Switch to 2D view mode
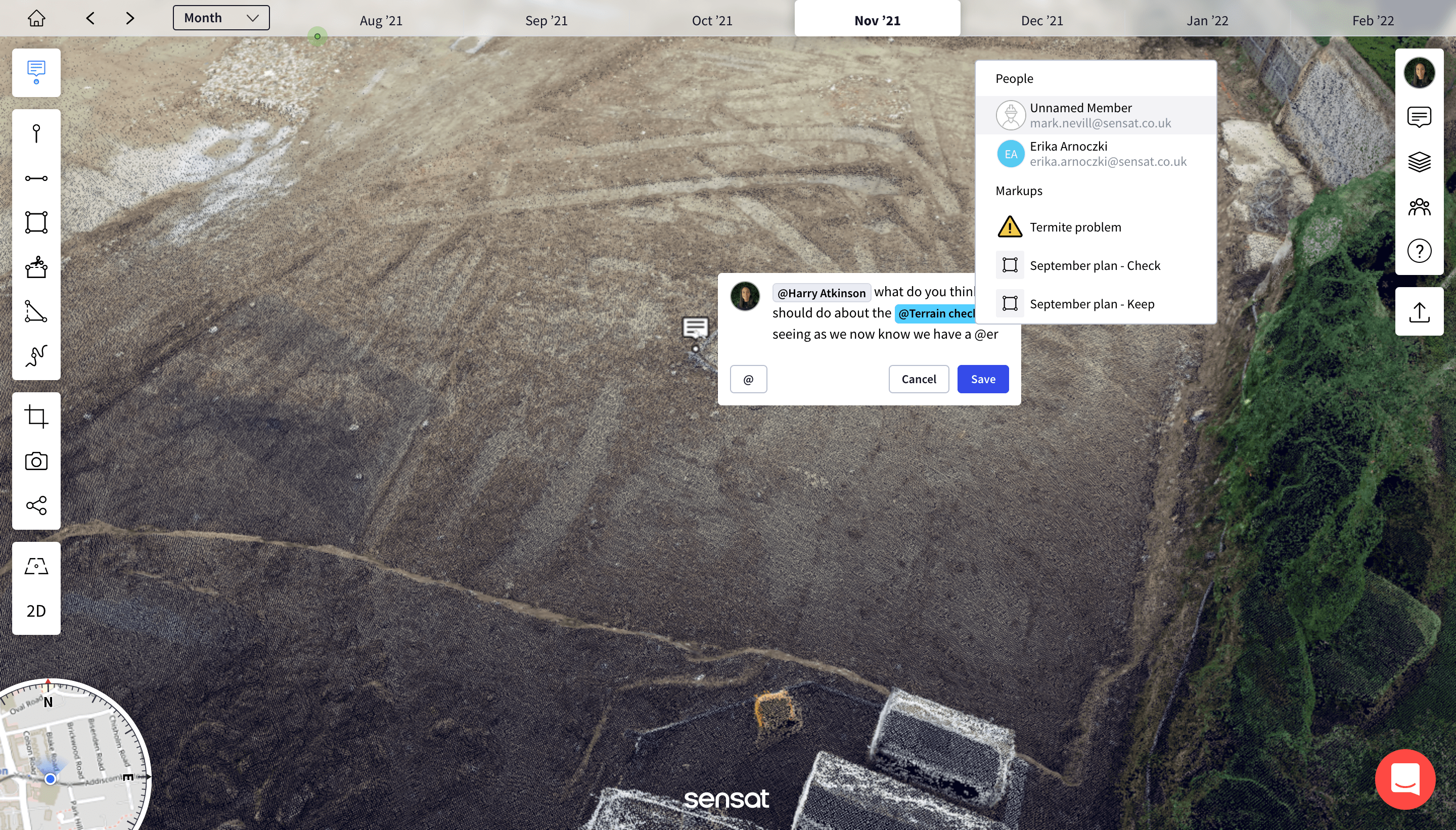 36,611
